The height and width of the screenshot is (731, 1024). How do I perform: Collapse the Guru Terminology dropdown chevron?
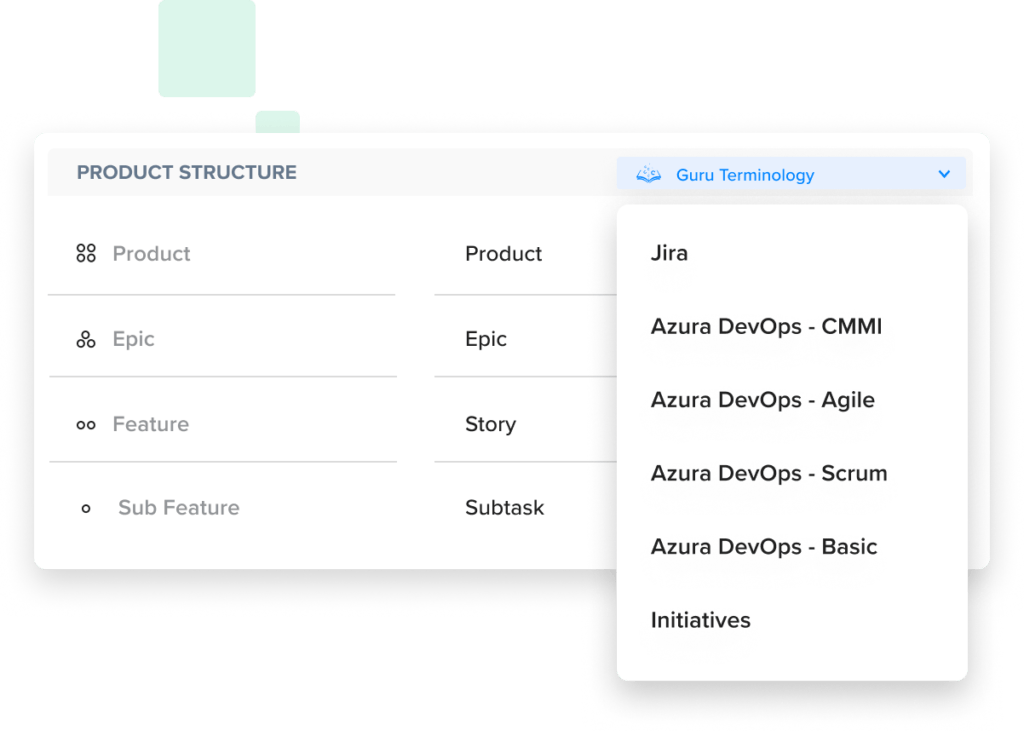(x=944, y=174)
